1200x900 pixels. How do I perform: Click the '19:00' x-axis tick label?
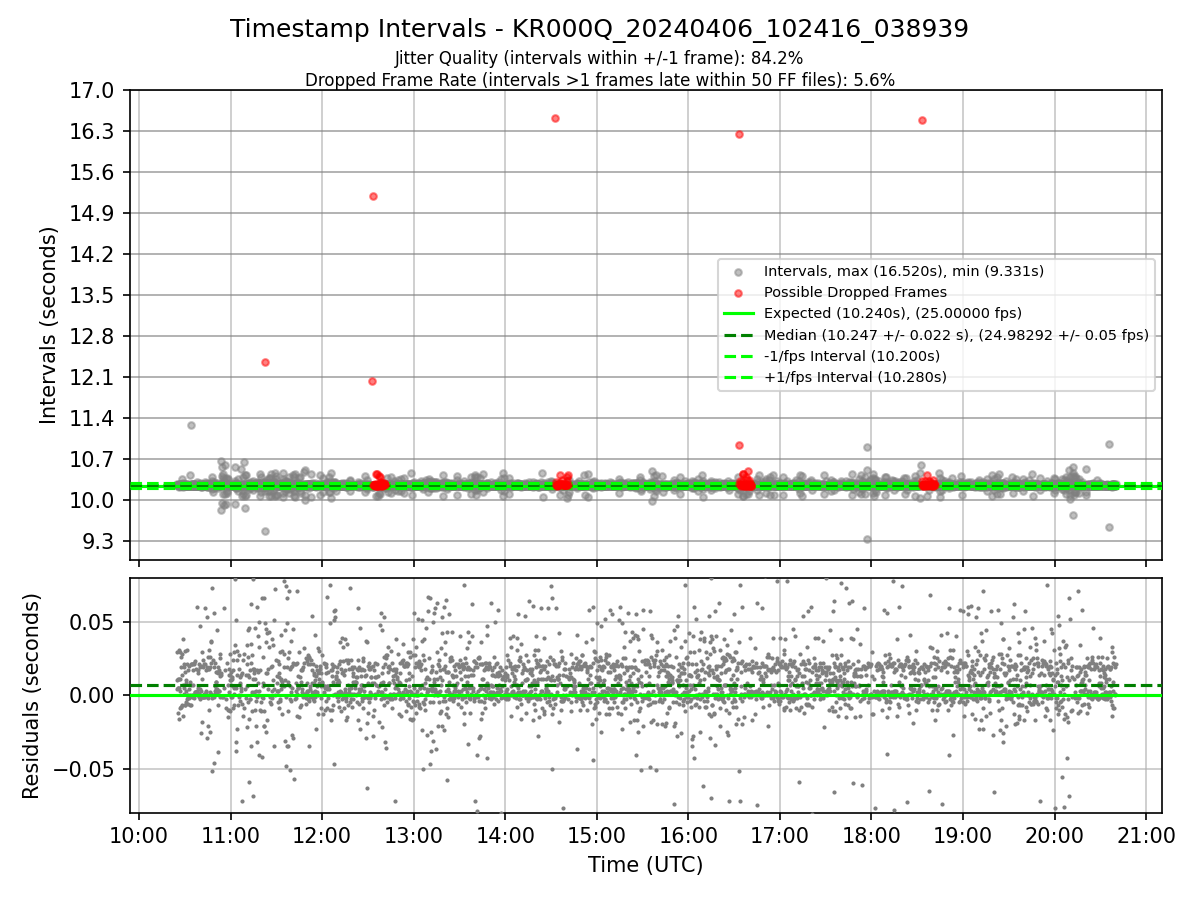pyautogui.click(x=962, y=836)
